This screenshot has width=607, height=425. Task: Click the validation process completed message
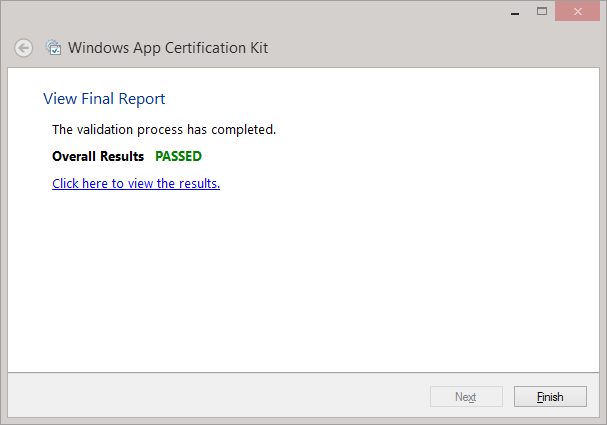tap(163, 129)
